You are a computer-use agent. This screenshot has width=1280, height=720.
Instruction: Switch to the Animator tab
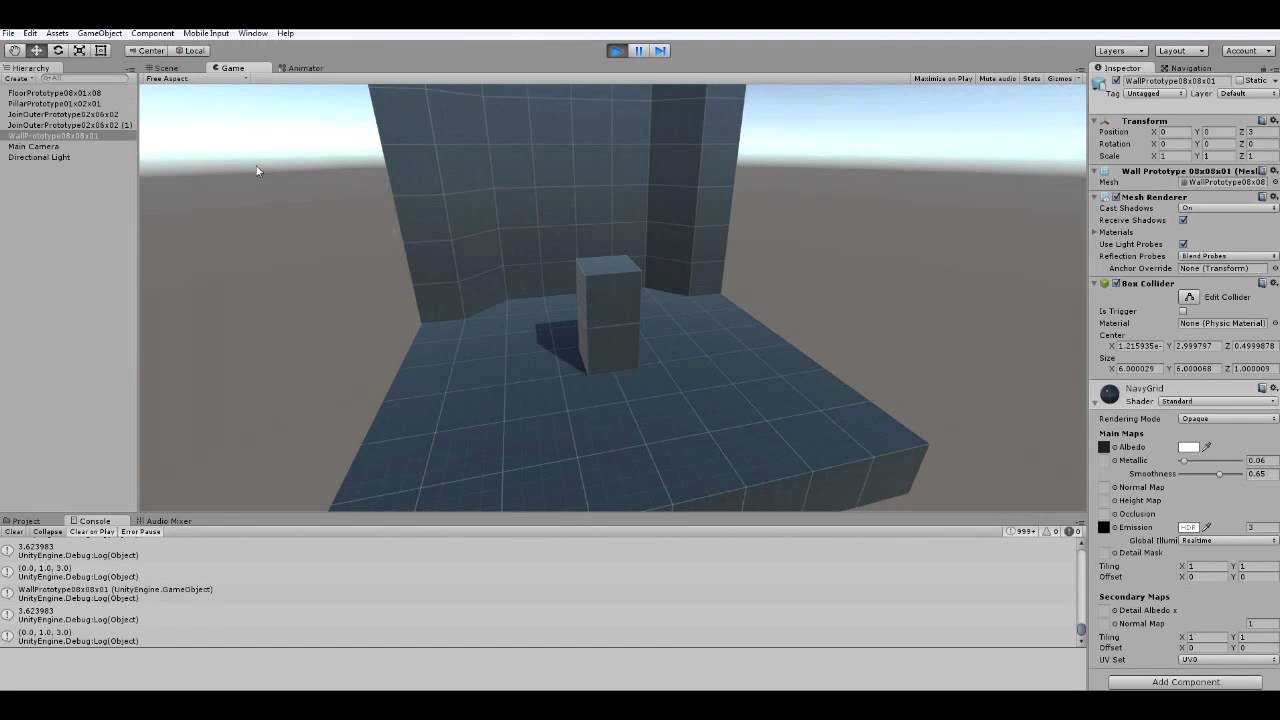click(x=300, y=68)
